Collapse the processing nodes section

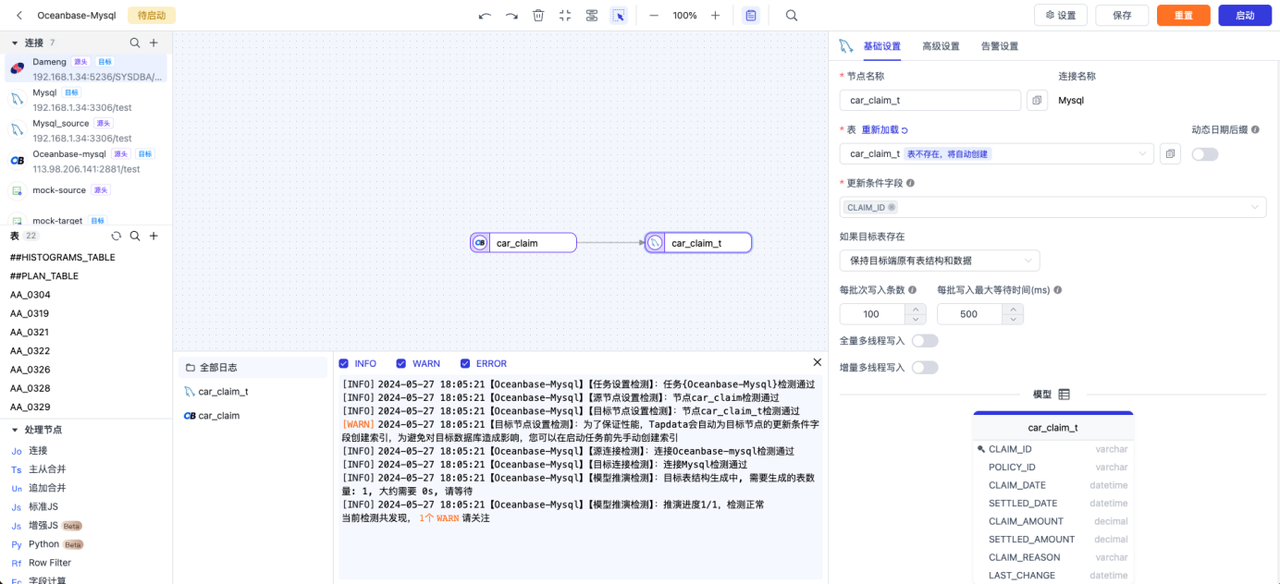pos(15,430)
